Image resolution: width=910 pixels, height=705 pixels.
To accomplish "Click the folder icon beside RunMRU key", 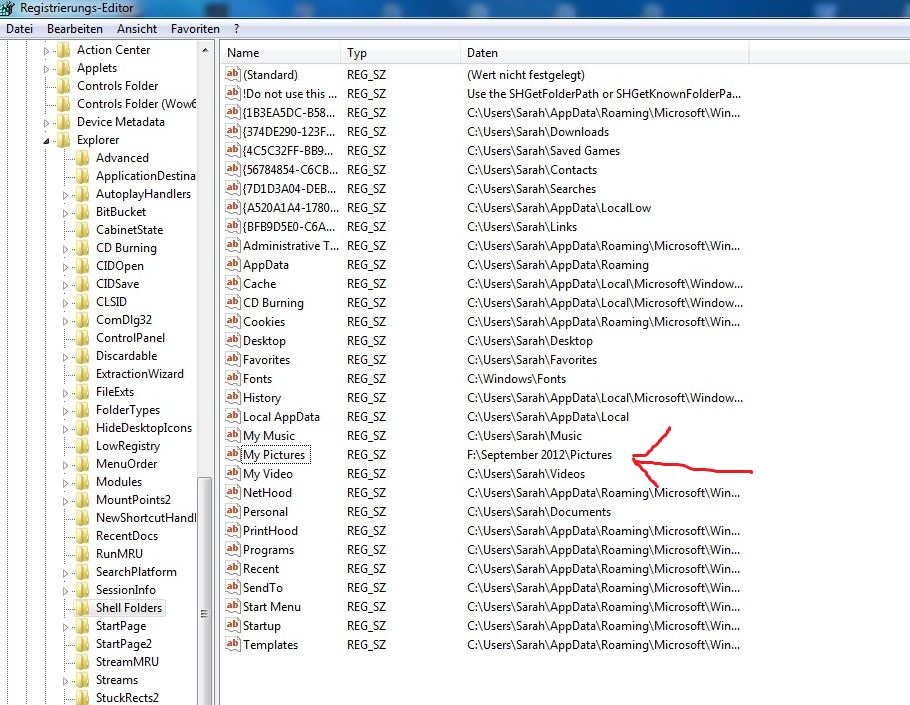I will [x=82, y=554].
